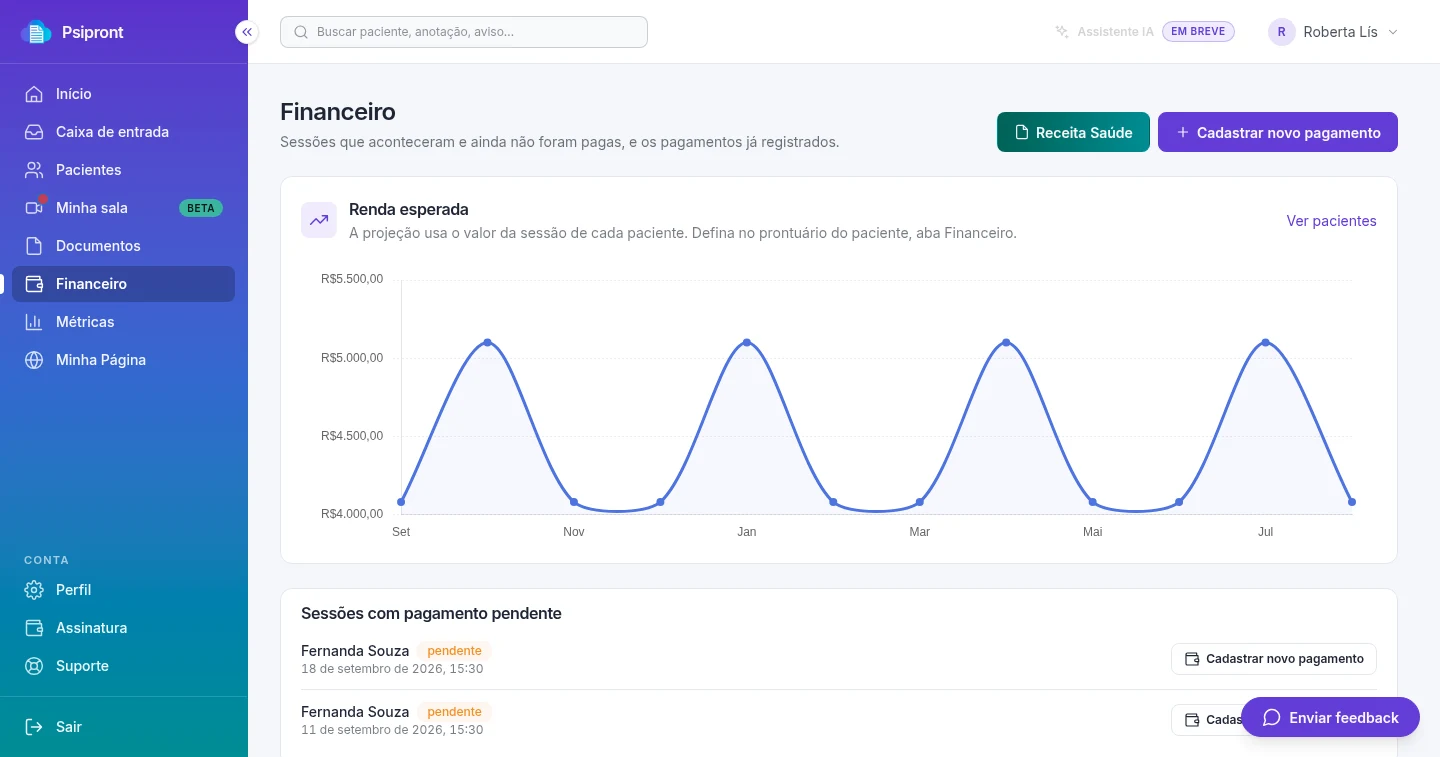The width and height of the screenshot is (1440, 757).
Task: Click the Renda esperada title text
Action: point(409,209)
